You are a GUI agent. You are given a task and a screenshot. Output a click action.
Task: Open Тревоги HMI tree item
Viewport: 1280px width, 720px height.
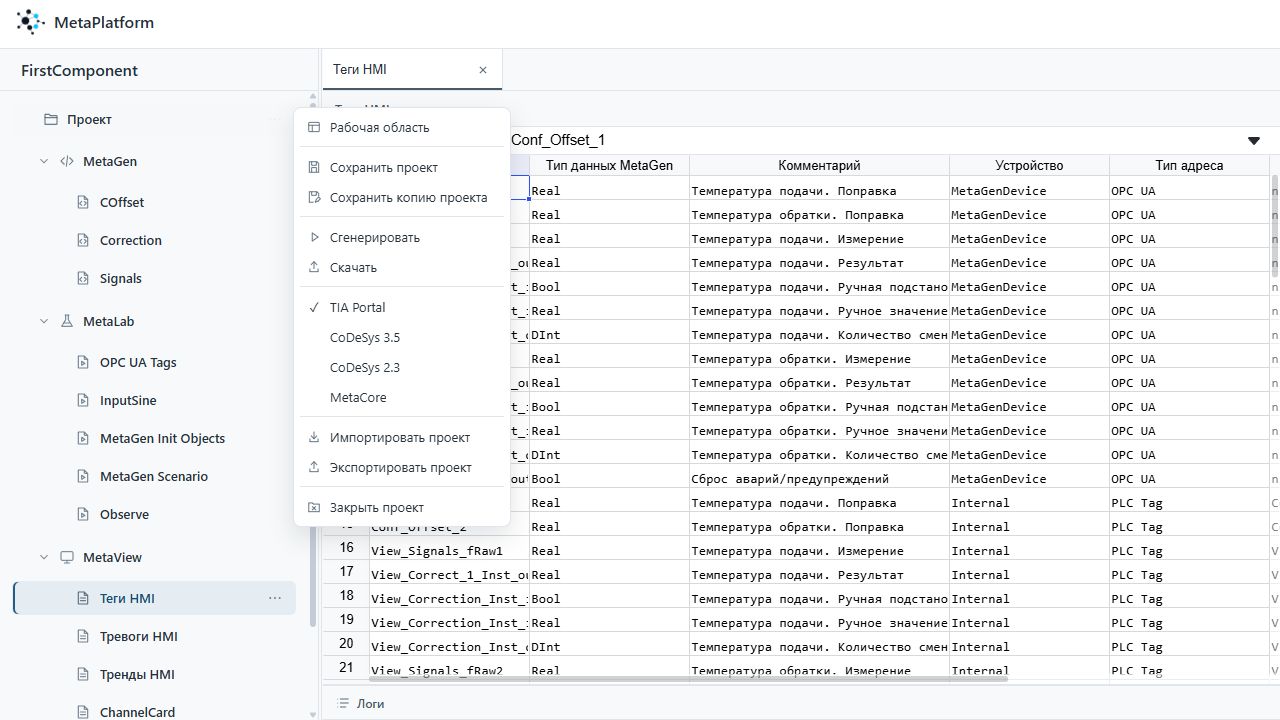pos(154,636)
